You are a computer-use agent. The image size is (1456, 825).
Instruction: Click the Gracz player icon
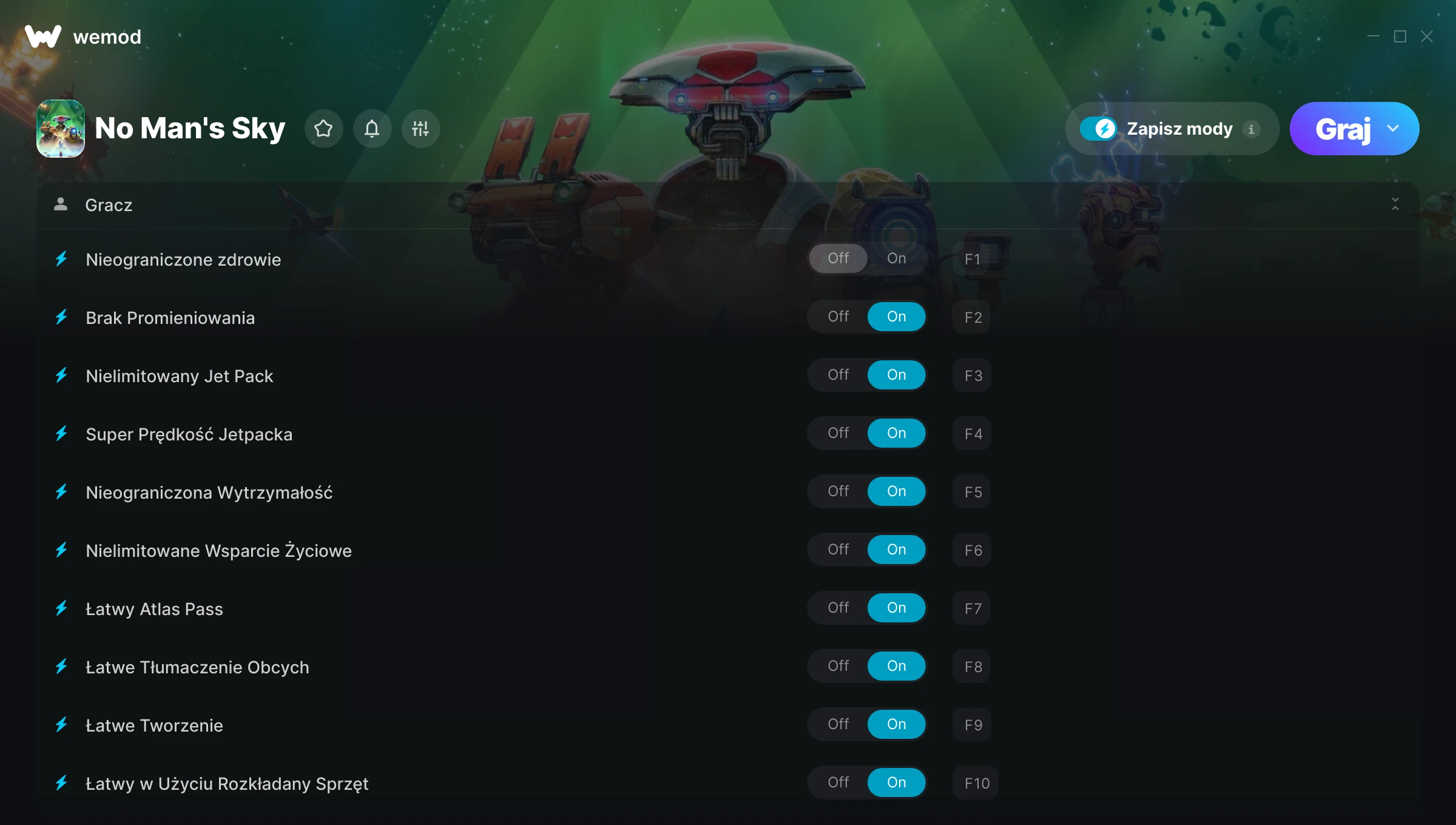click(61, 204)
